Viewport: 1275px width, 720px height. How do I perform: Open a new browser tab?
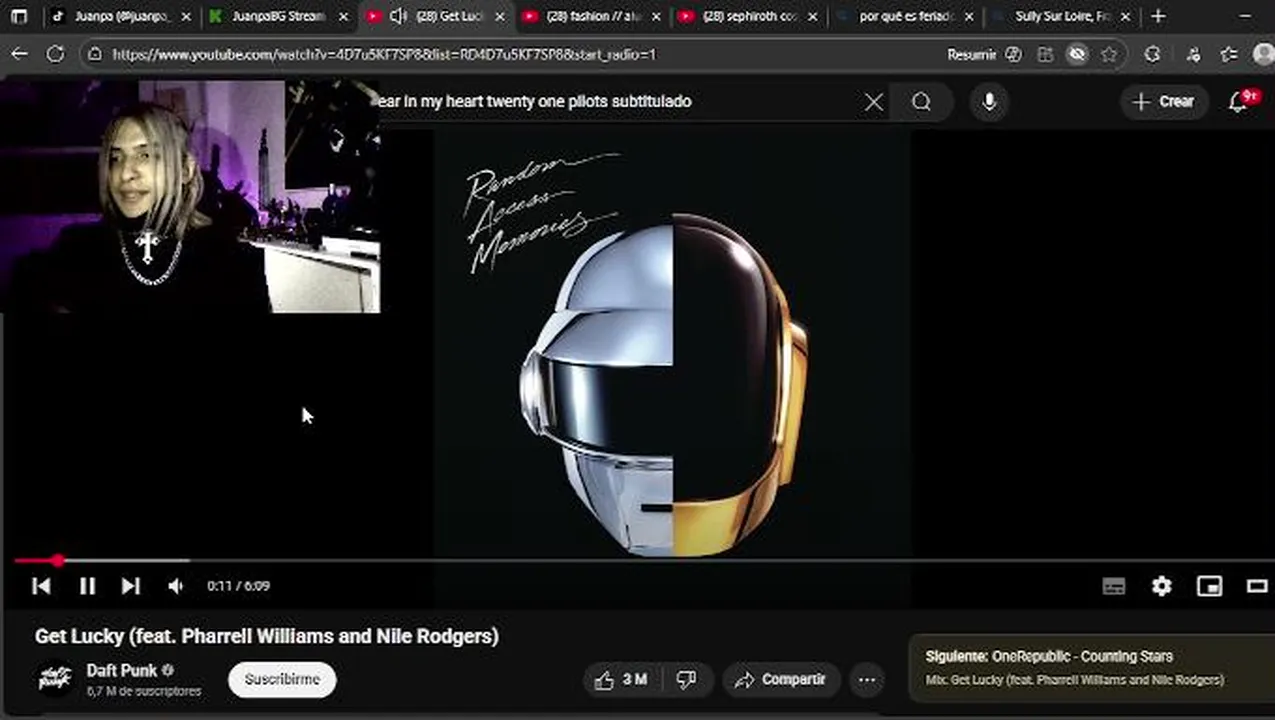pyautogui.click(x=1158, y=16)
